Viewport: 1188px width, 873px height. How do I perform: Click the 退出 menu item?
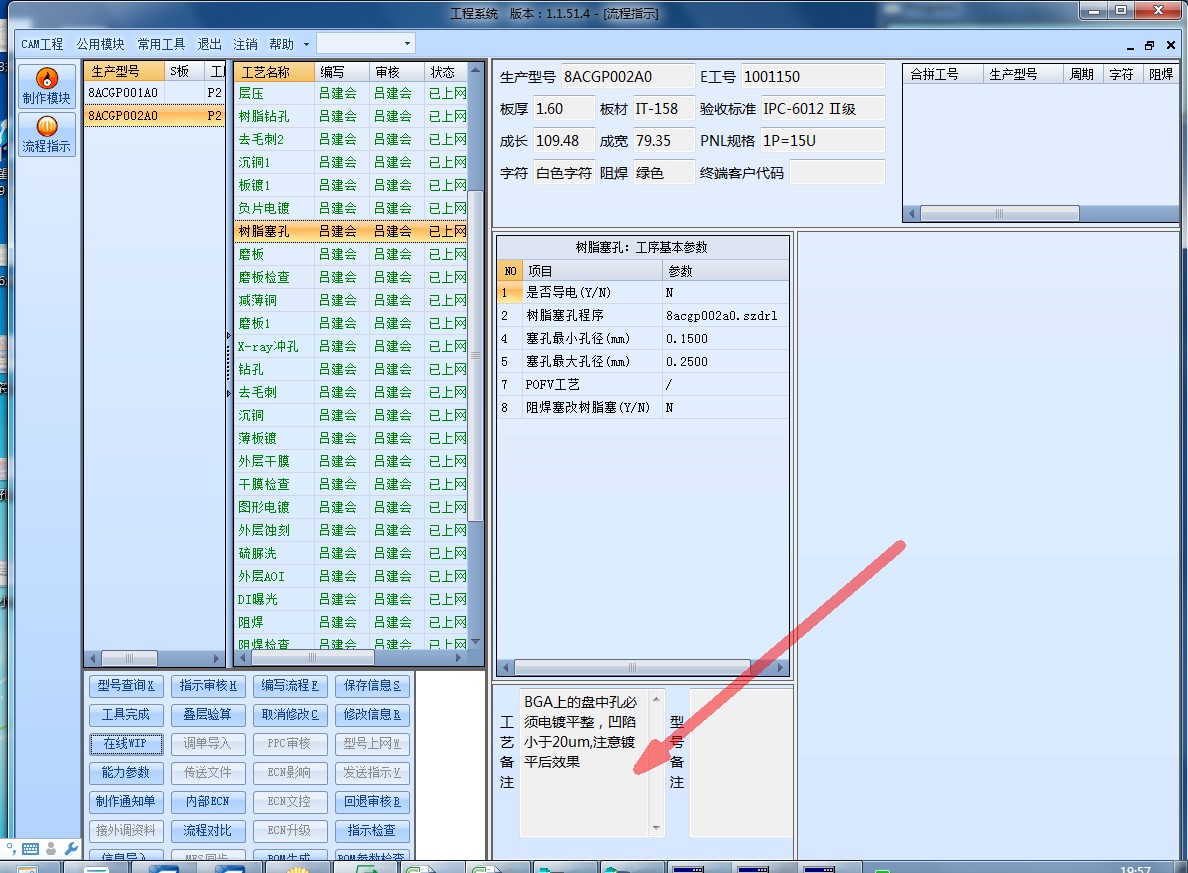[209, 44]
